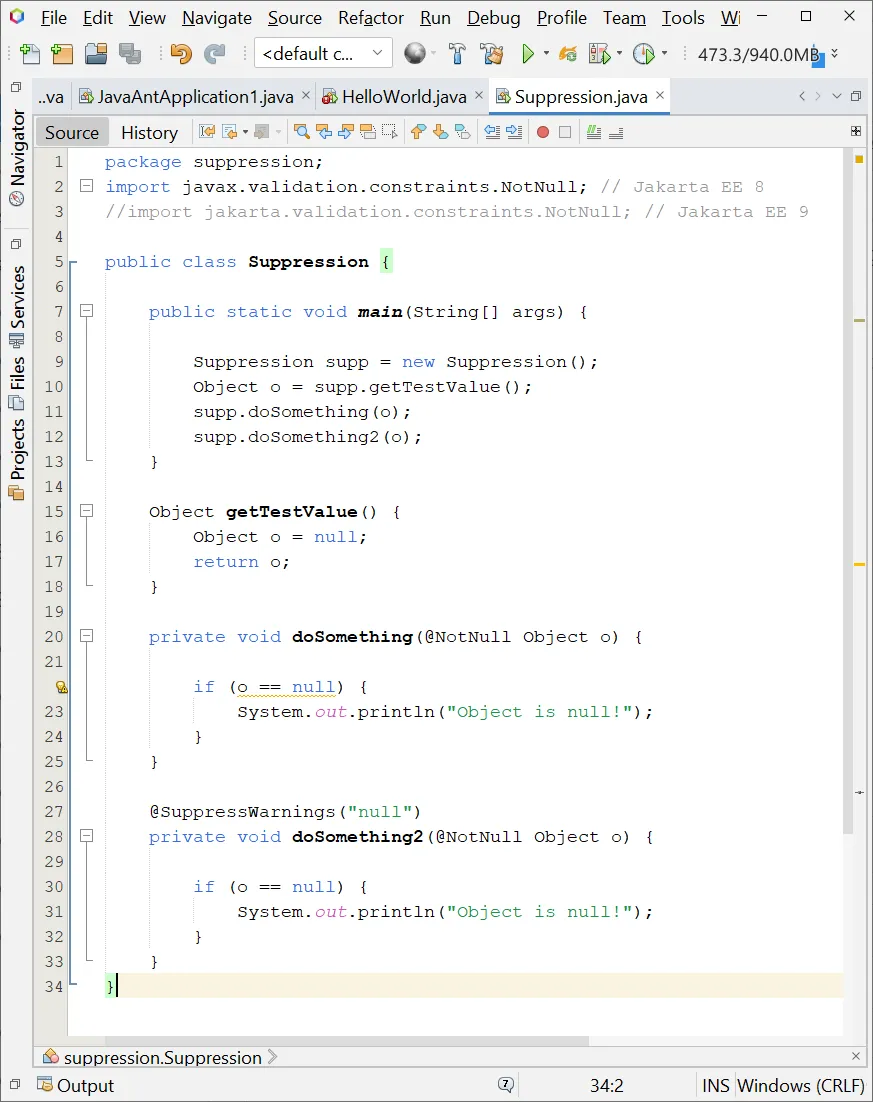Open the Navigate menu

click(x=216, y=18)
